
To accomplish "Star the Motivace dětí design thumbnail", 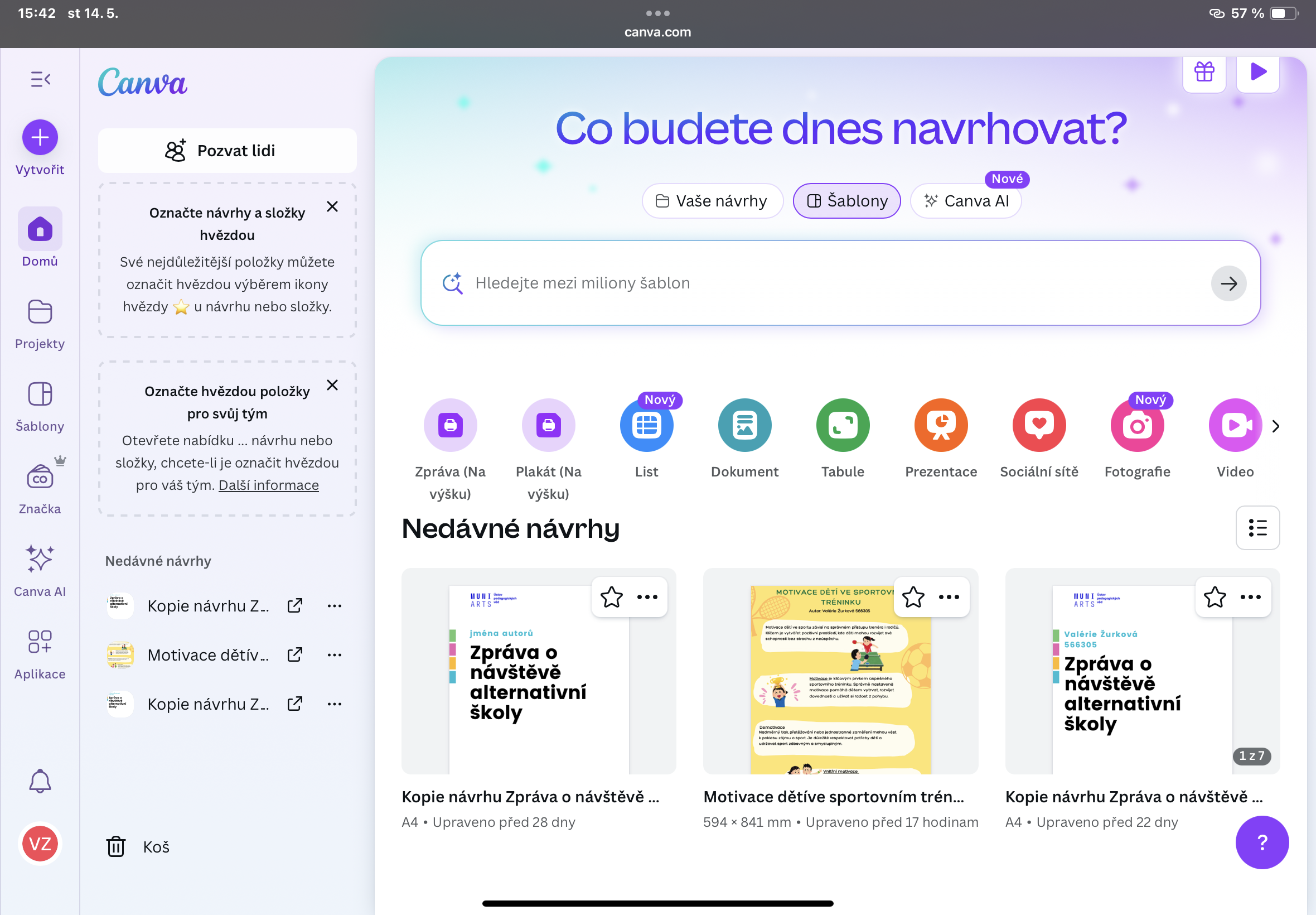I will click(x=913, y=598).
